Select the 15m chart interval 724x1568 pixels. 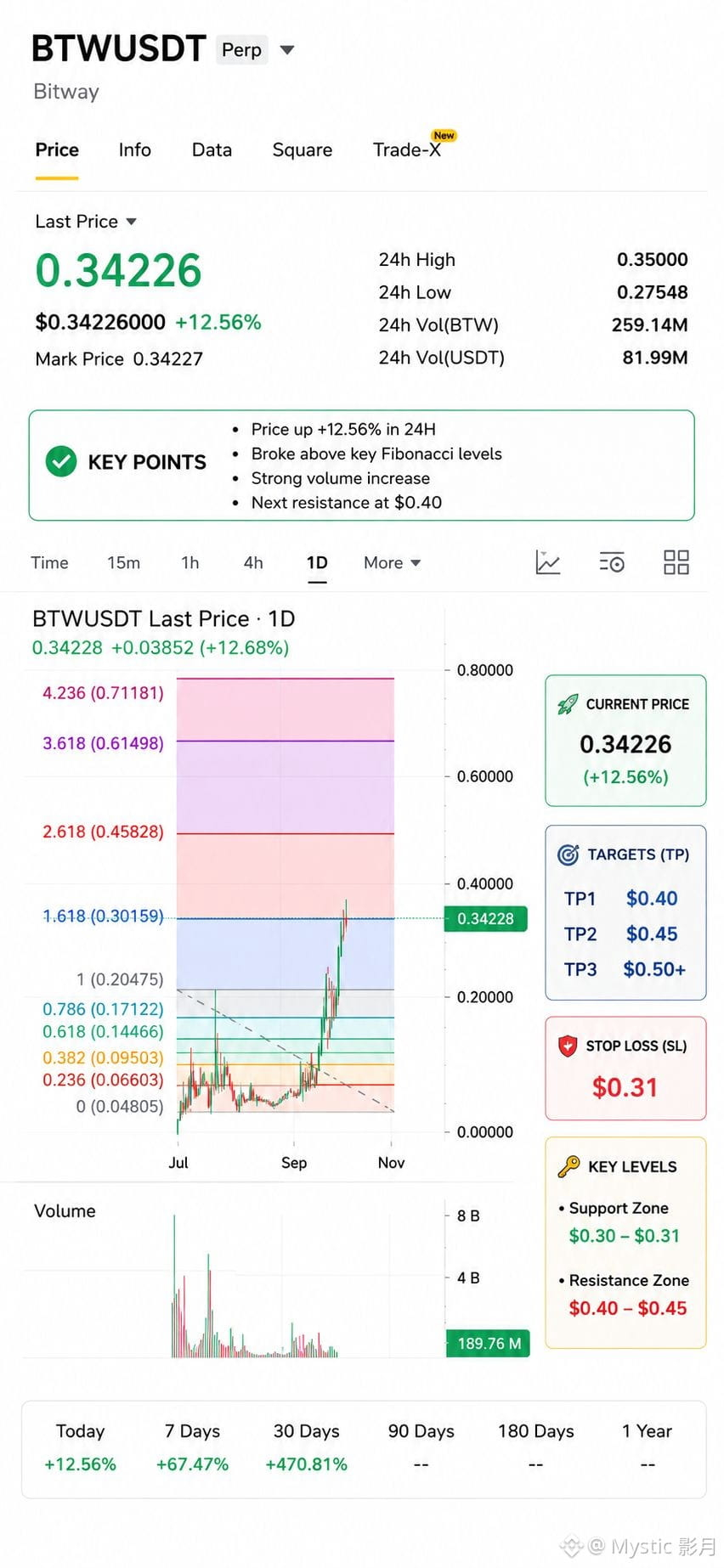(x=124, y=562)
